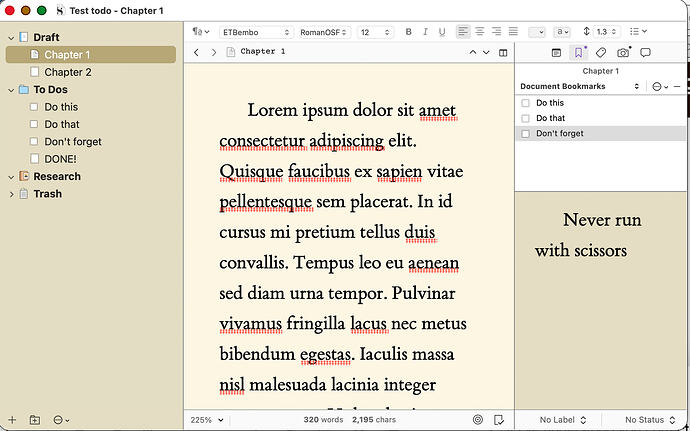Add a new document with plus button
The height and width of the screenshot is (431, 690).
point(12,420)
